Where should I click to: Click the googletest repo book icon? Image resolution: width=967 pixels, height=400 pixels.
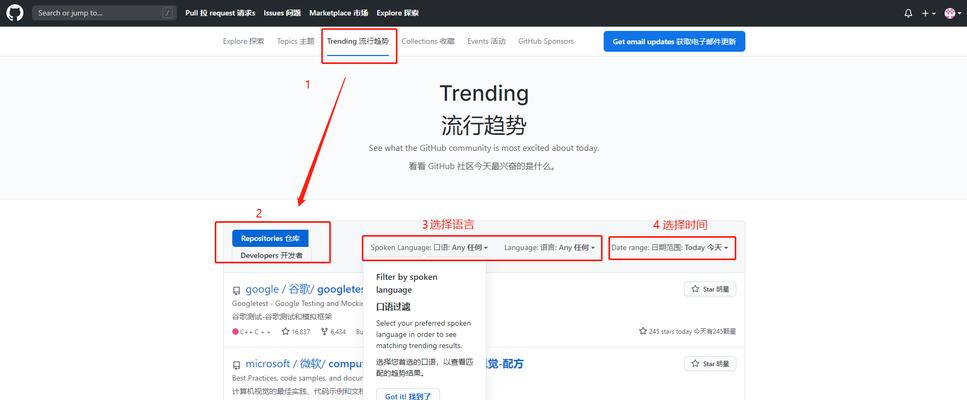pyautogui.click(x=236, y=290)
